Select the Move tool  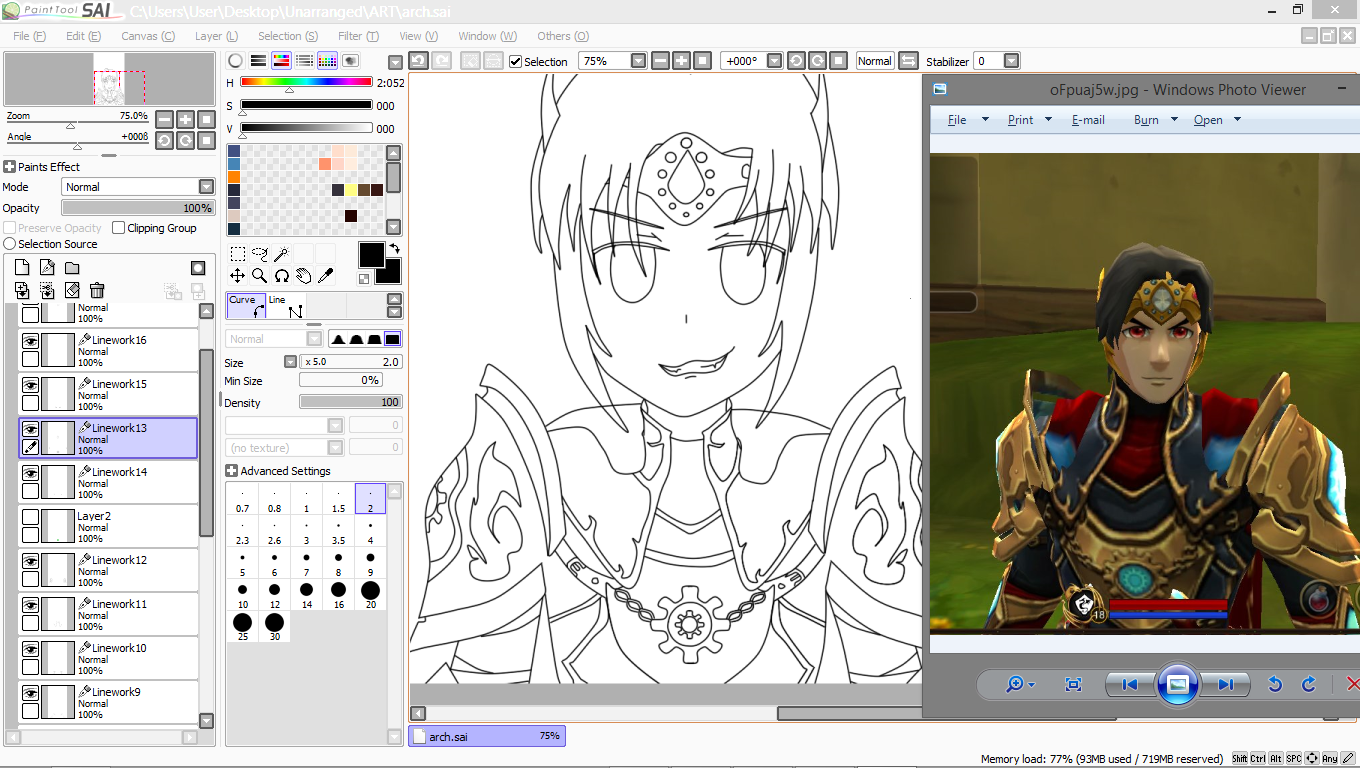click(238, 276)
